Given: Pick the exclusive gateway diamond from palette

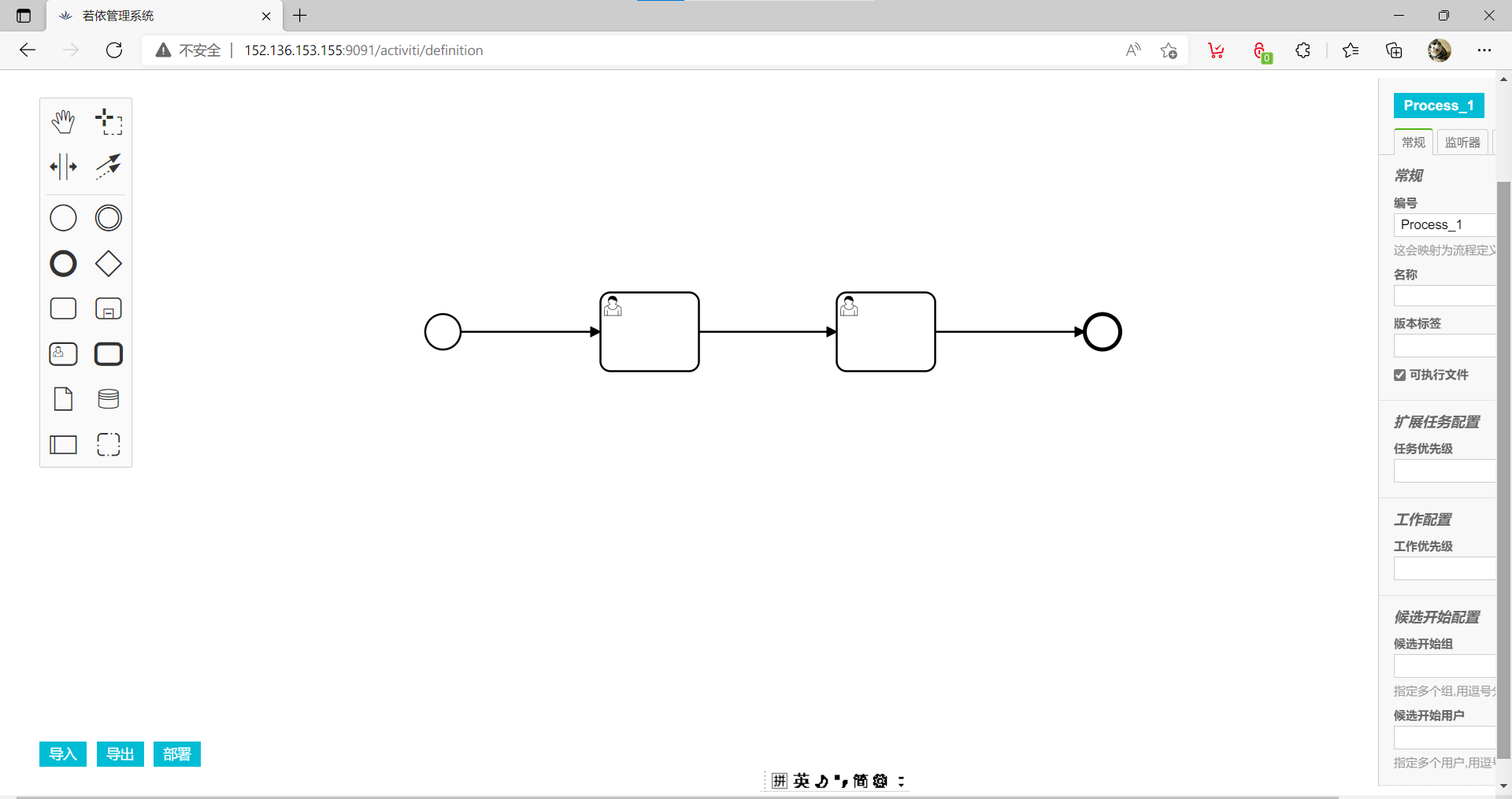Looking at the screenshot, I should coord(109,264).
